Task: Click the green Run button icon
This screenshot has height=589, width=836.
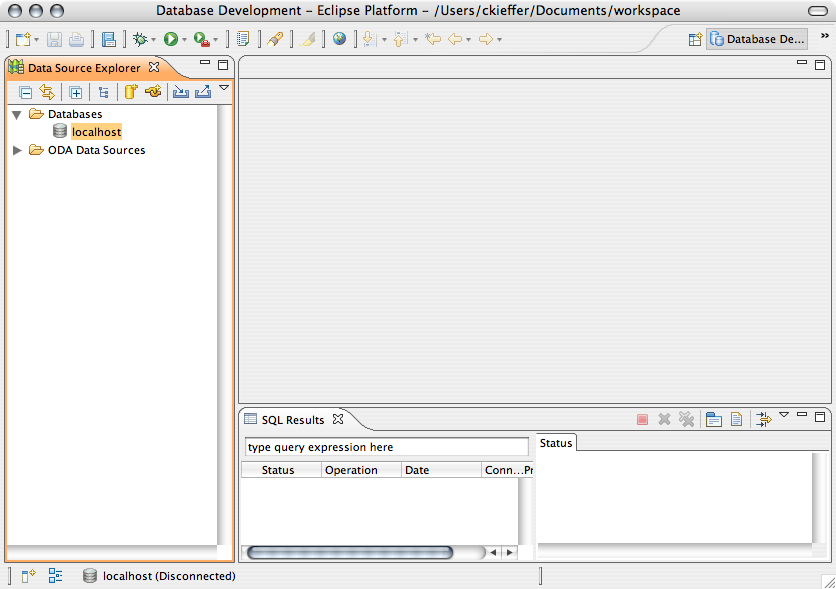Action: point(171,39)
